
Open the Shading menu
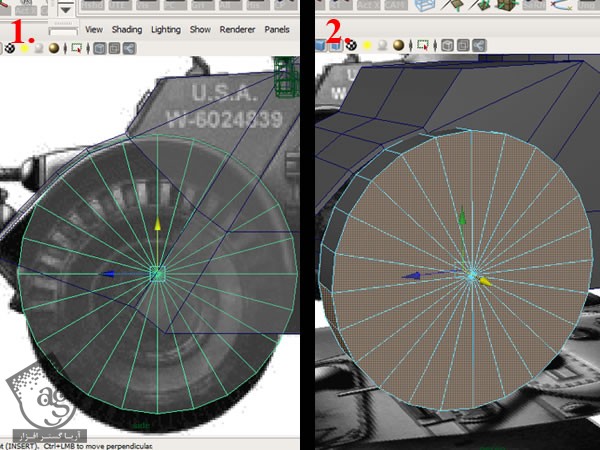(x=126, y=30)
